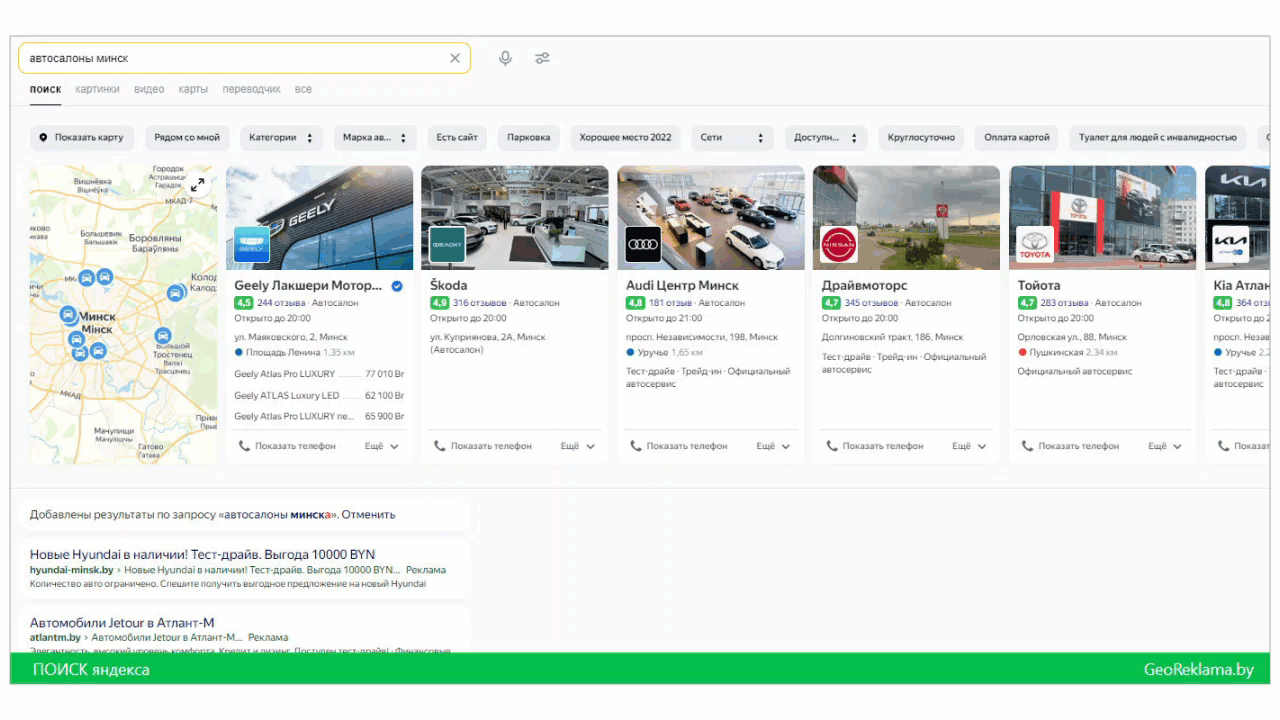Open the Сети filter dropdown
Screen dimensions: 1280x720
(732, 138)
